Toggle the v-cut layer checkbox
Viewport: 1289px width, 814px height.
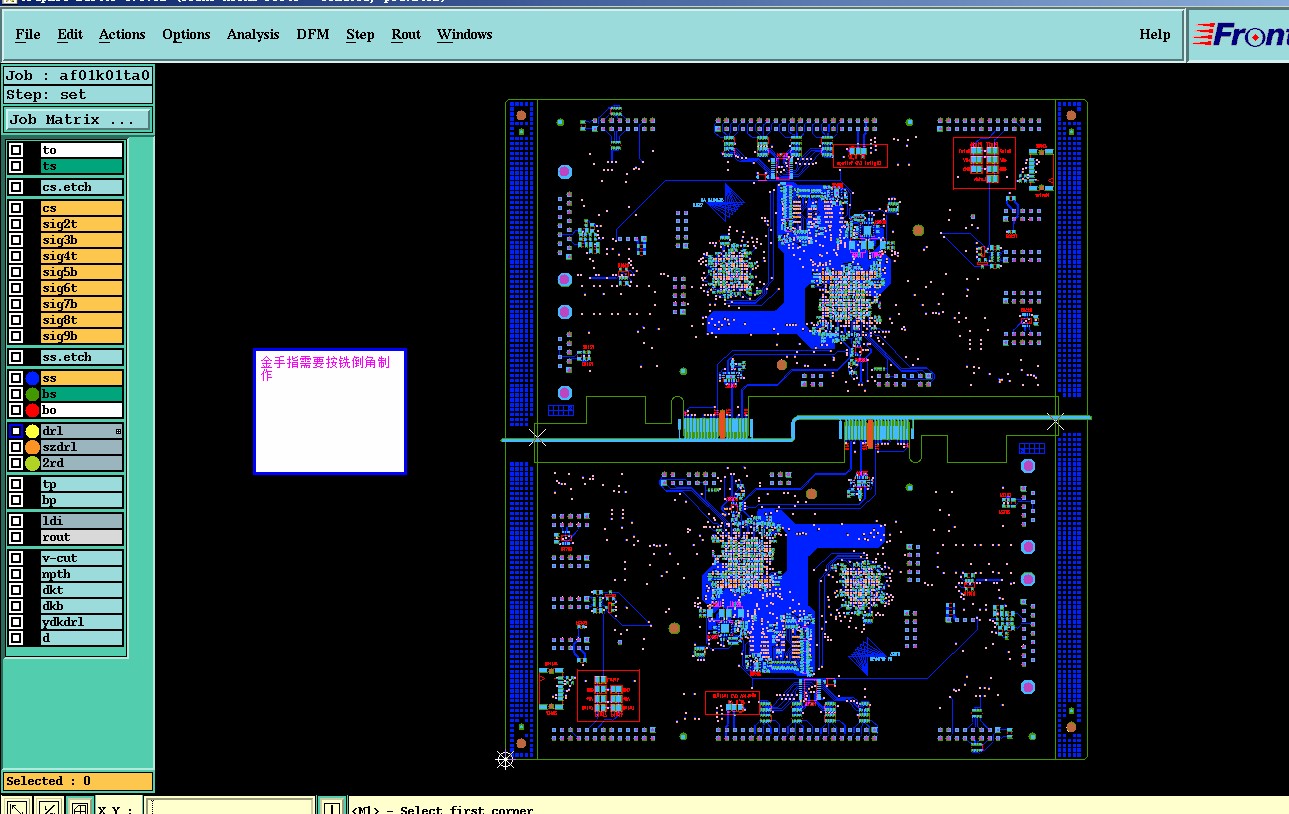pyautogui.click(x=16, y=558)
